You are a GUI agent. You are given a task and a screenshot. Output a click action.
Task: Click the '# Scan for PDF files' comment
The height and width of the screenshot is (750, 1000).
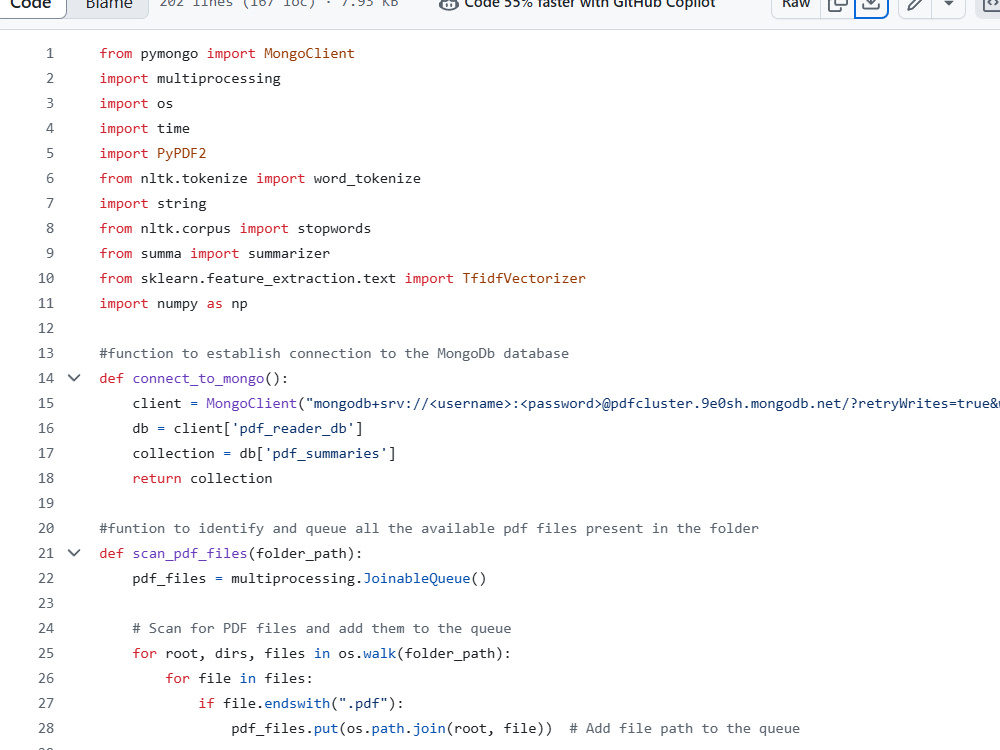(322, 629)
